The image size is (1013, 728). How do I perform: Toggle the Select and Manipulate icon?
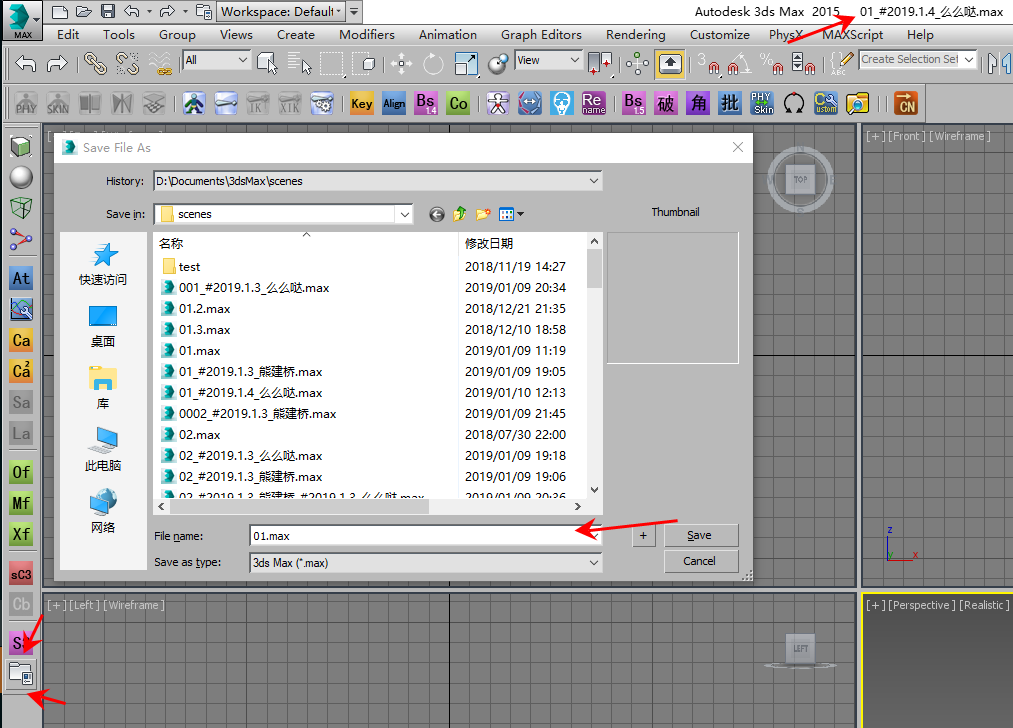[637, 63]
